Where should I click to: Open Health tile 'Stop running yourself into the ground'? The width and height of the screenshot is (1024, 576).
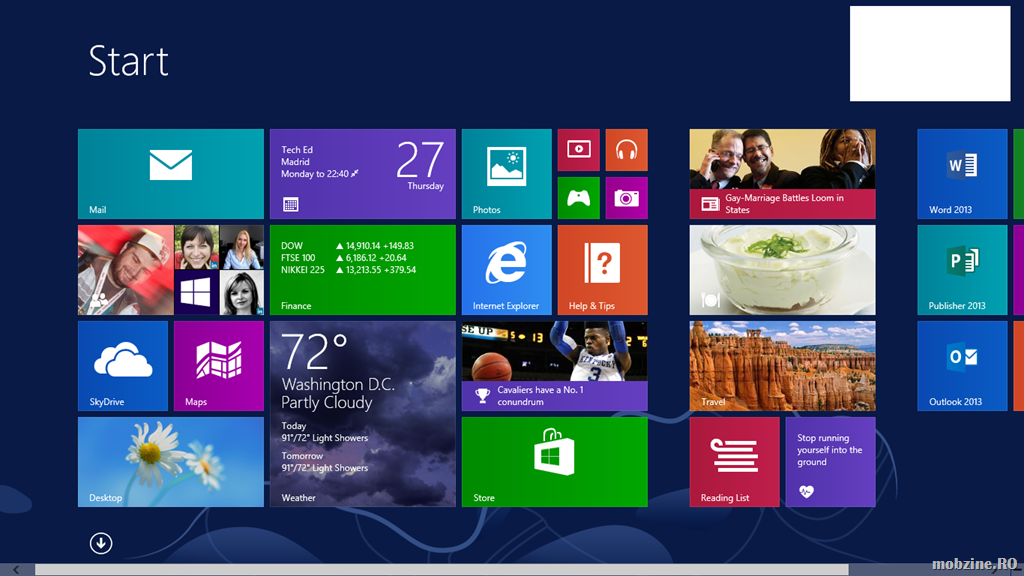830,462
